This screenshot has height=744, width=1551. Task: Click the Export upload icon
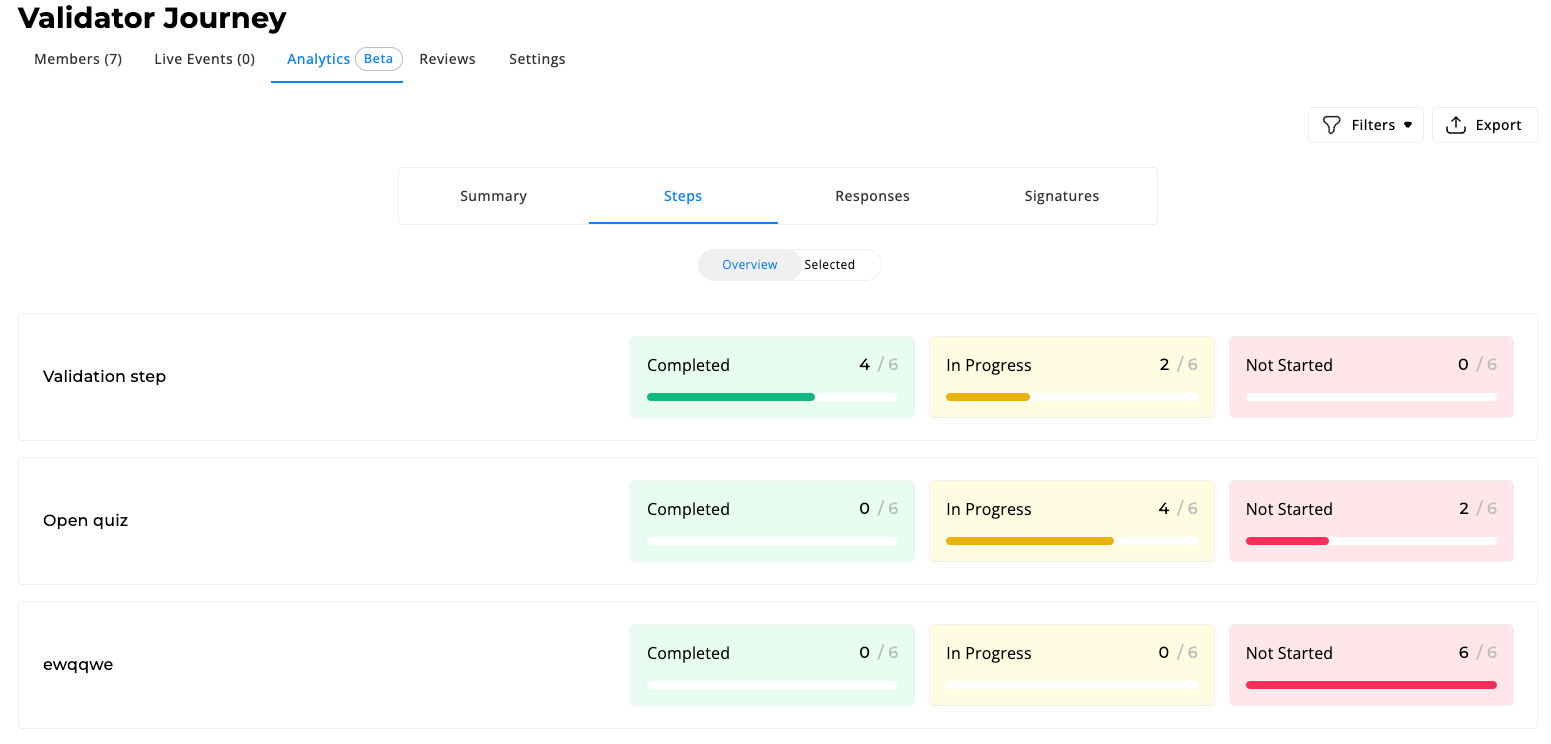[1456, 125]
